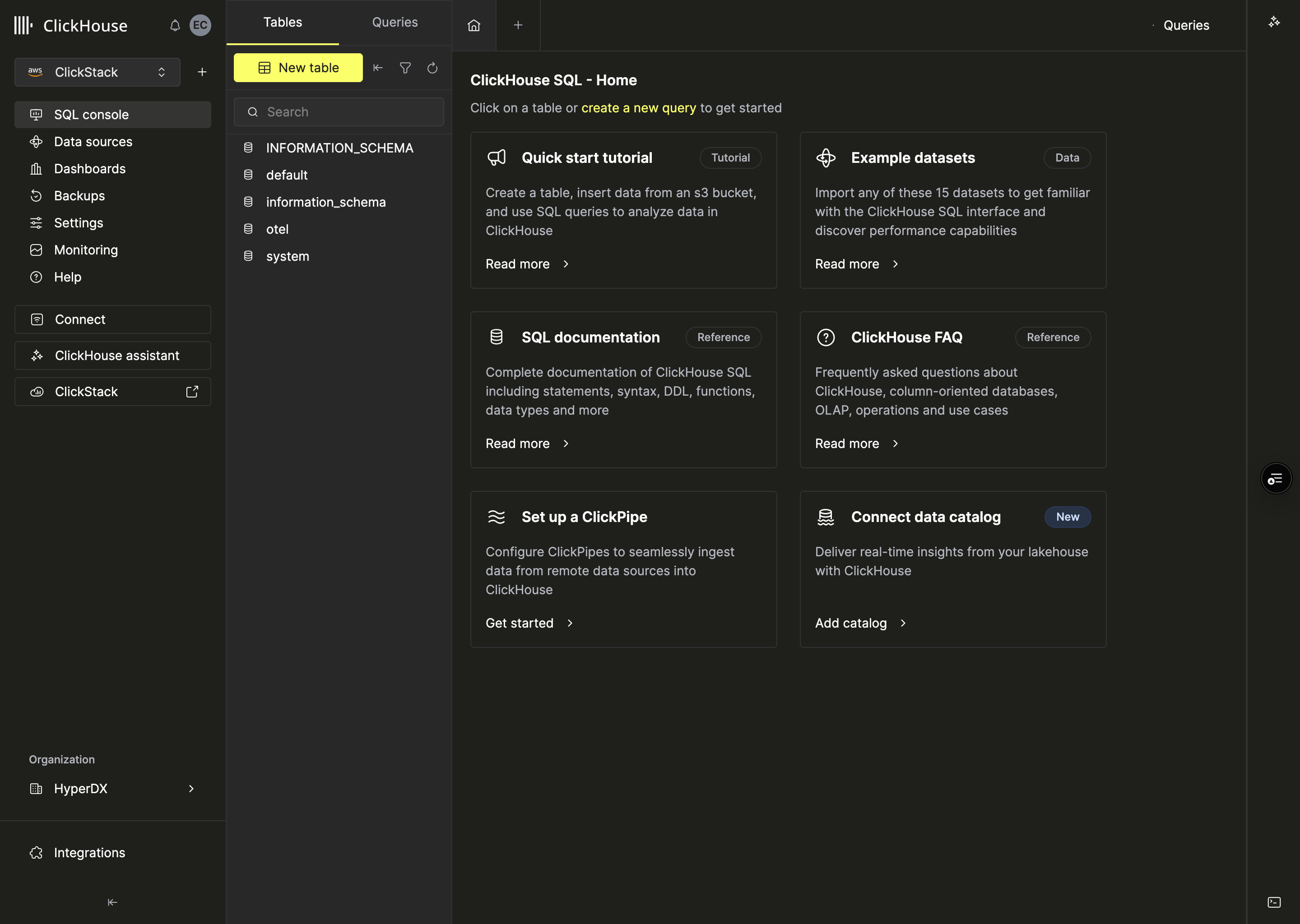Click the Connect button
The image size is (1300, 924).
click(113, 319)
